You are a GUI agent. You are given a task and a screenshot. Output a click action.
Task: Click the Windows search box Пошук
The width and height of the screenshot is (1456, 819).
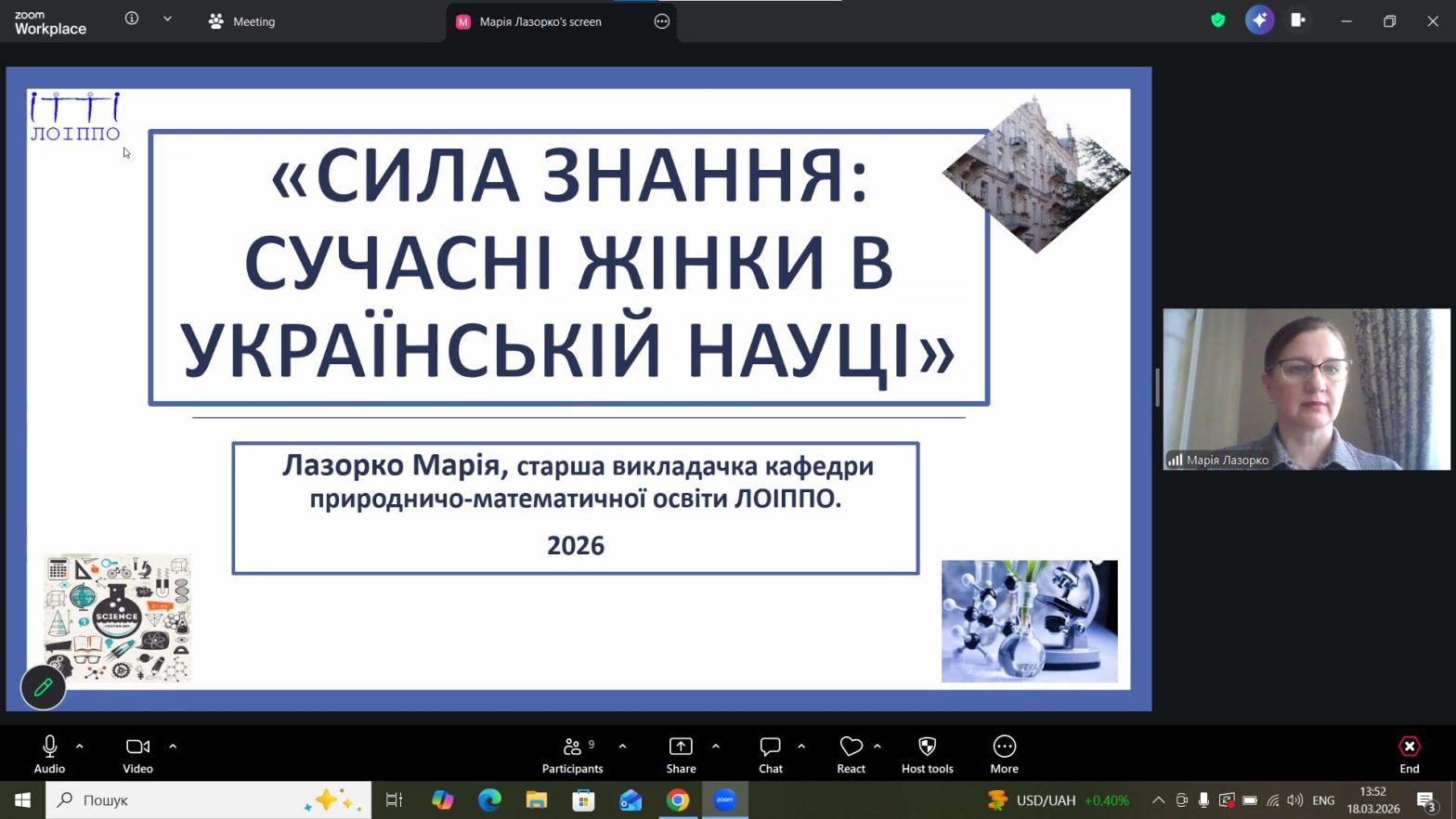[186, 799]
